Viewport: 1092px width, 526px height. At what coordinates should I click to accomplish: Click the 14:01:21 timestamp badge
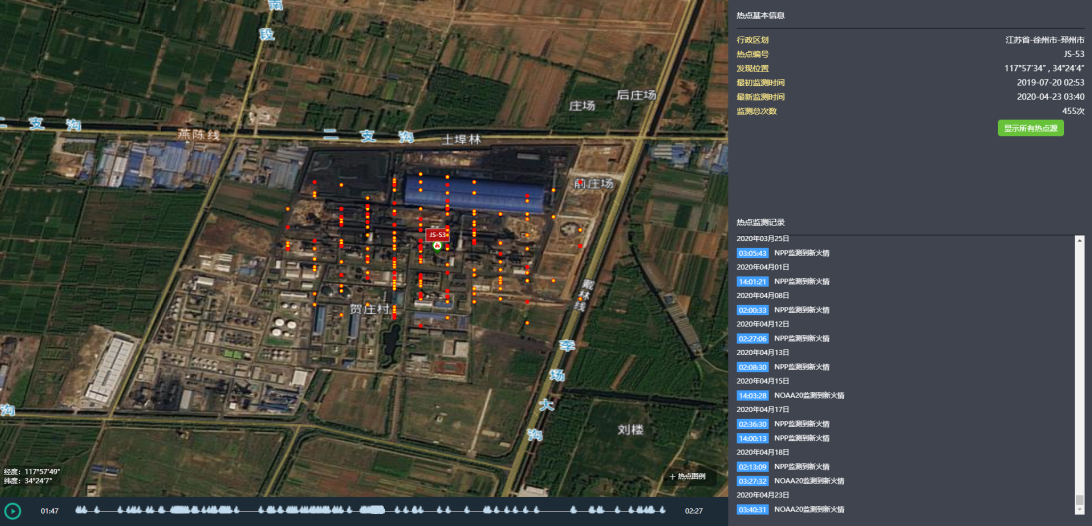pyautogui.click(x=752, y=282)
